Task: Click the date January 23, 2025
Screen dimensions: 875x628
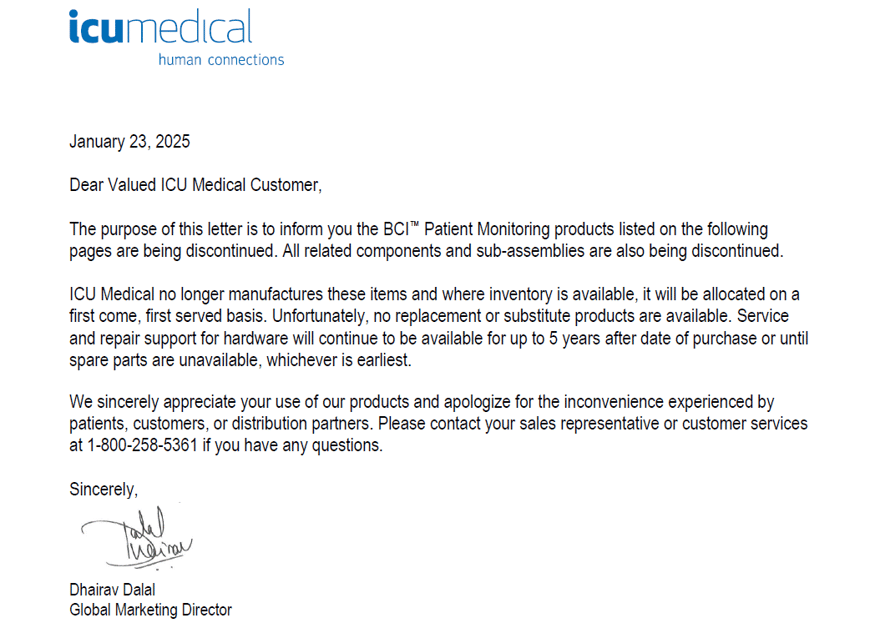Action: [x=129, y=142]
